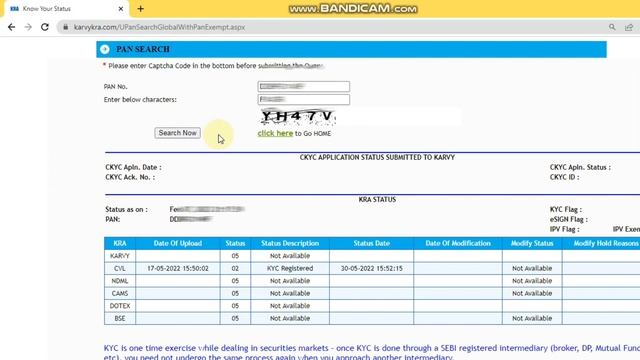640x360 pixels.
Task: Click the KYC Flag label
Action: (566, 209)
